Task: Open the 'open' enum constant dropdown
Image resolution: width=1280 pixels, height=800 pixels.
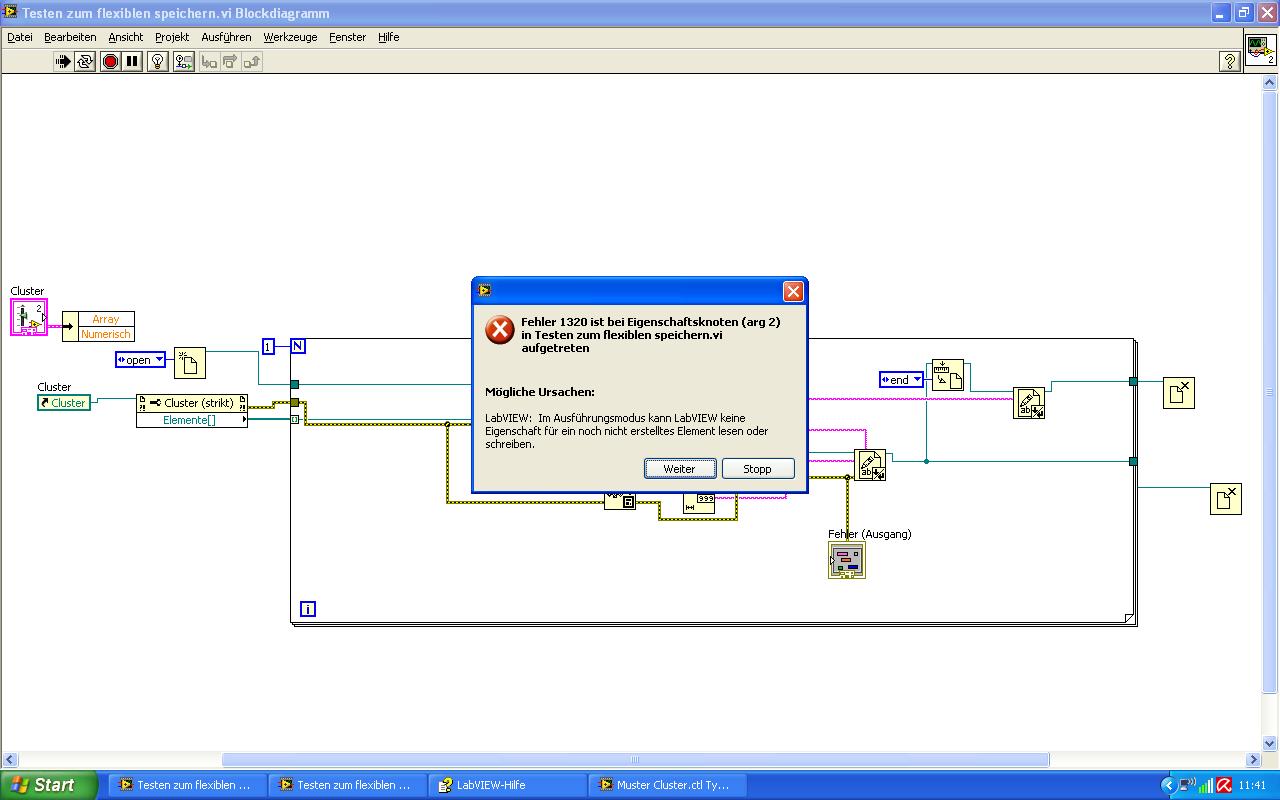Action: tap(140, 360)
